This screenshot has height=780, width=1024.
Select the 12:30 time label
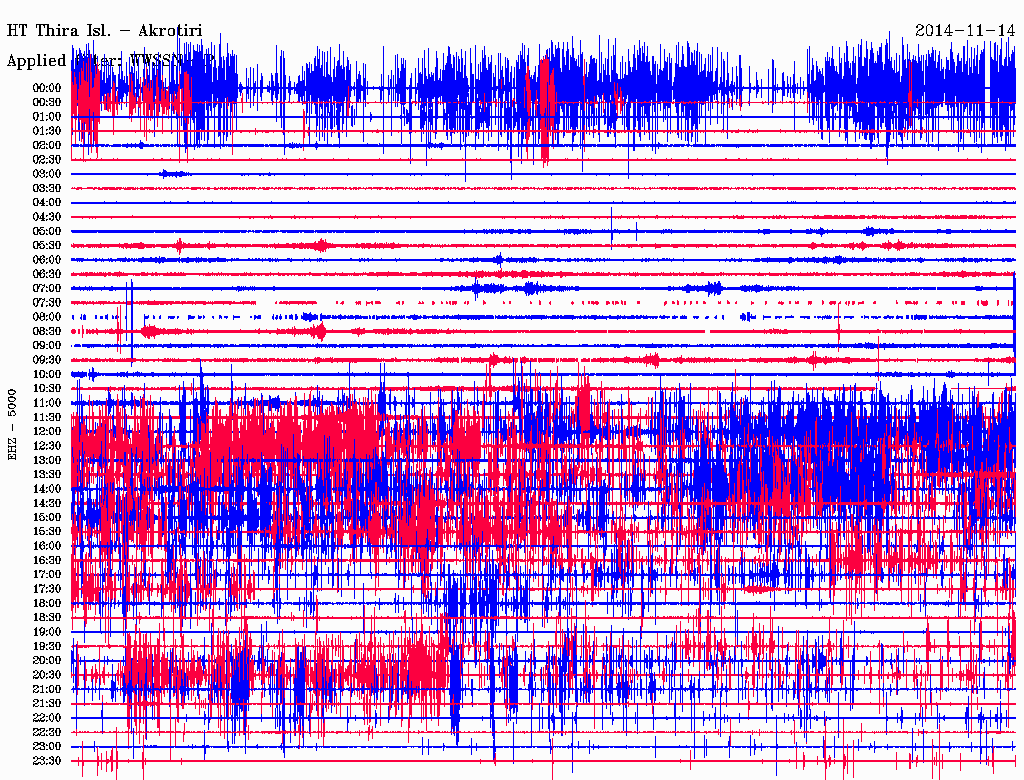coord(46,446)
